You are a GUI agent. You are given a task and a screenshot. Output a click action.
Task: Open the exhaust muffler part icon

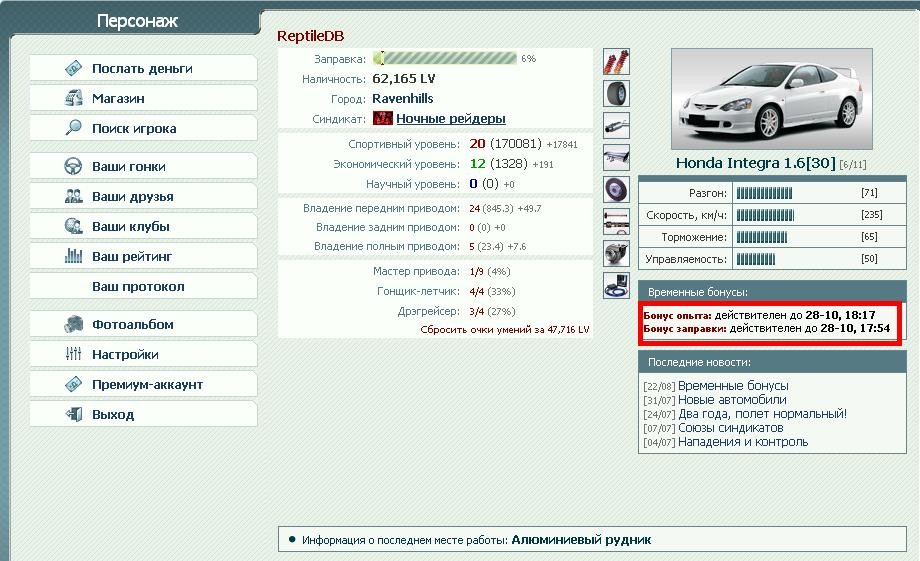coord(616,126)
